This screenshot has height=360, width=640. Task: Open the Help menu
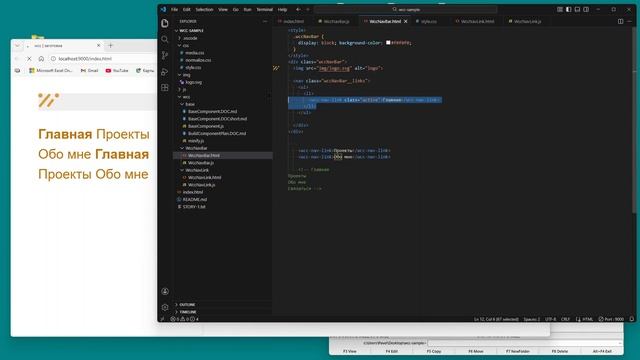(282, 9)
